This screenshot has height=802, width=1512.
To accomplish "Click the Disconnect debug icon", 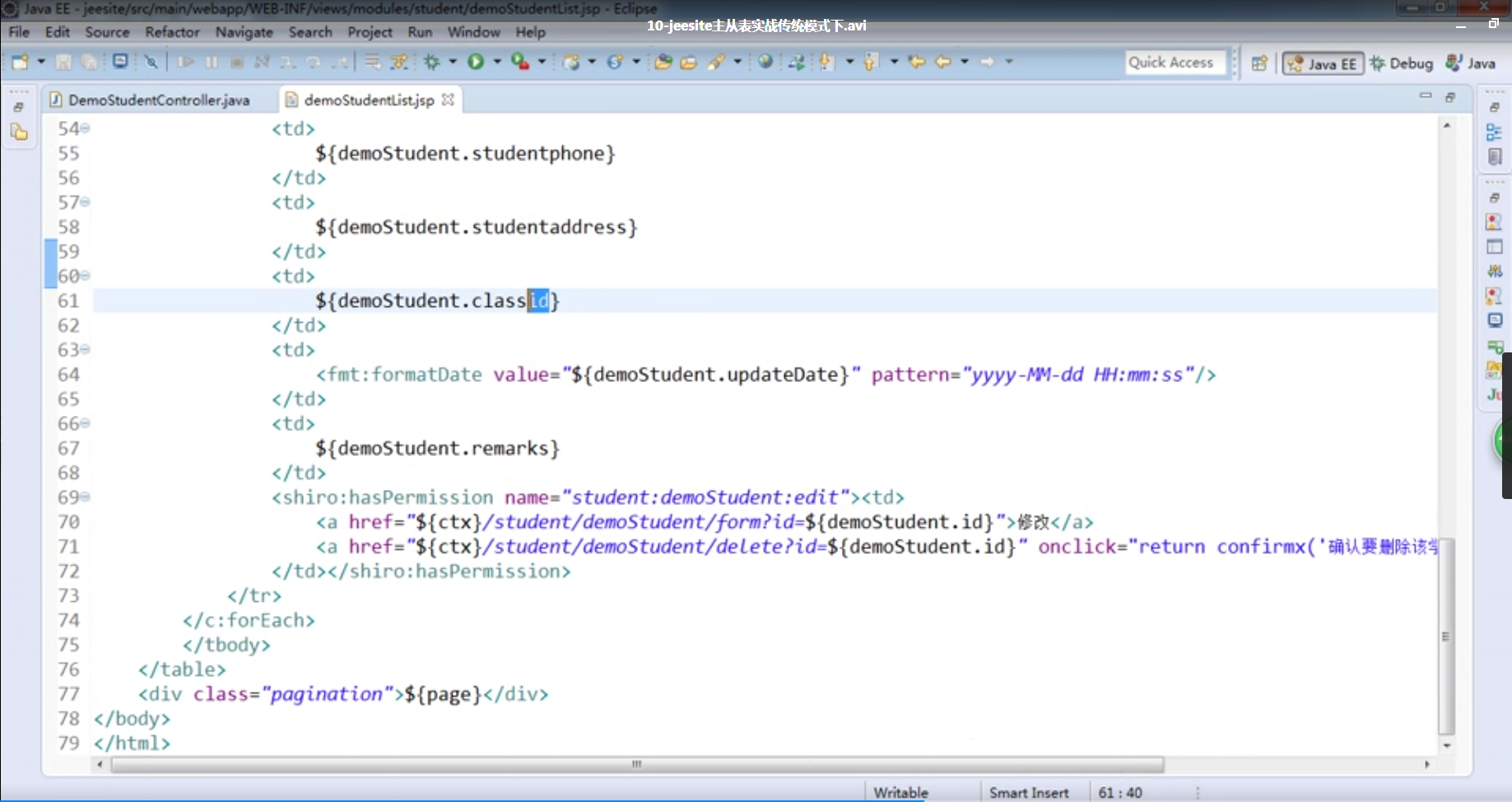I will pos(262,62).
